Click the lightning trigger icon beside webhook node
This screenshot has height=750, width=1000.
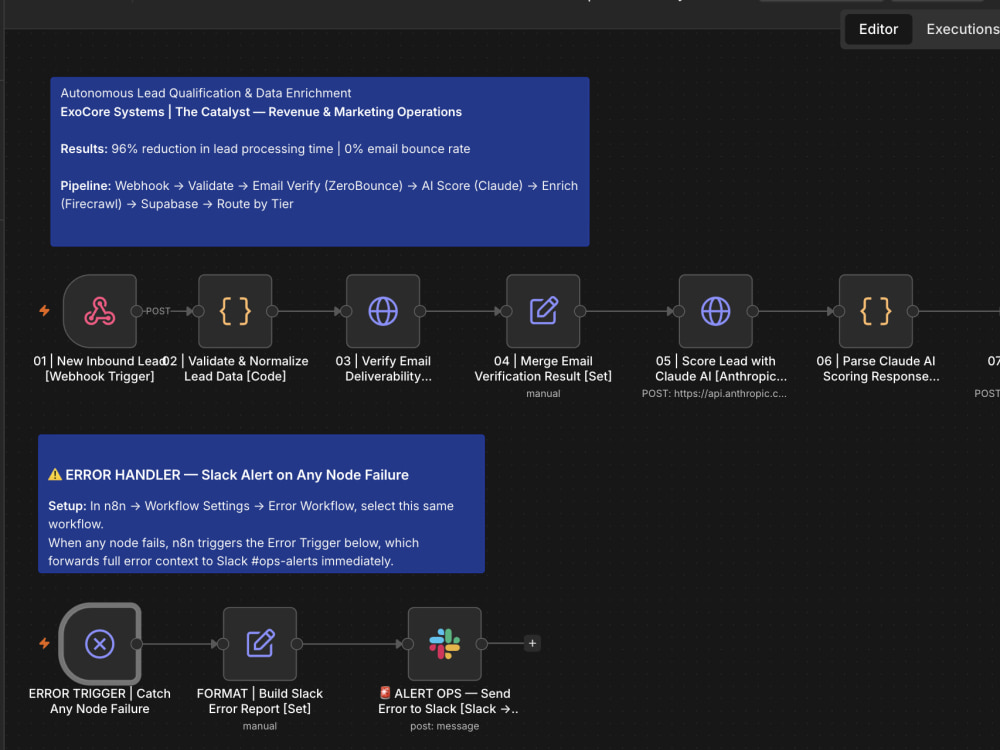(45, 311)
